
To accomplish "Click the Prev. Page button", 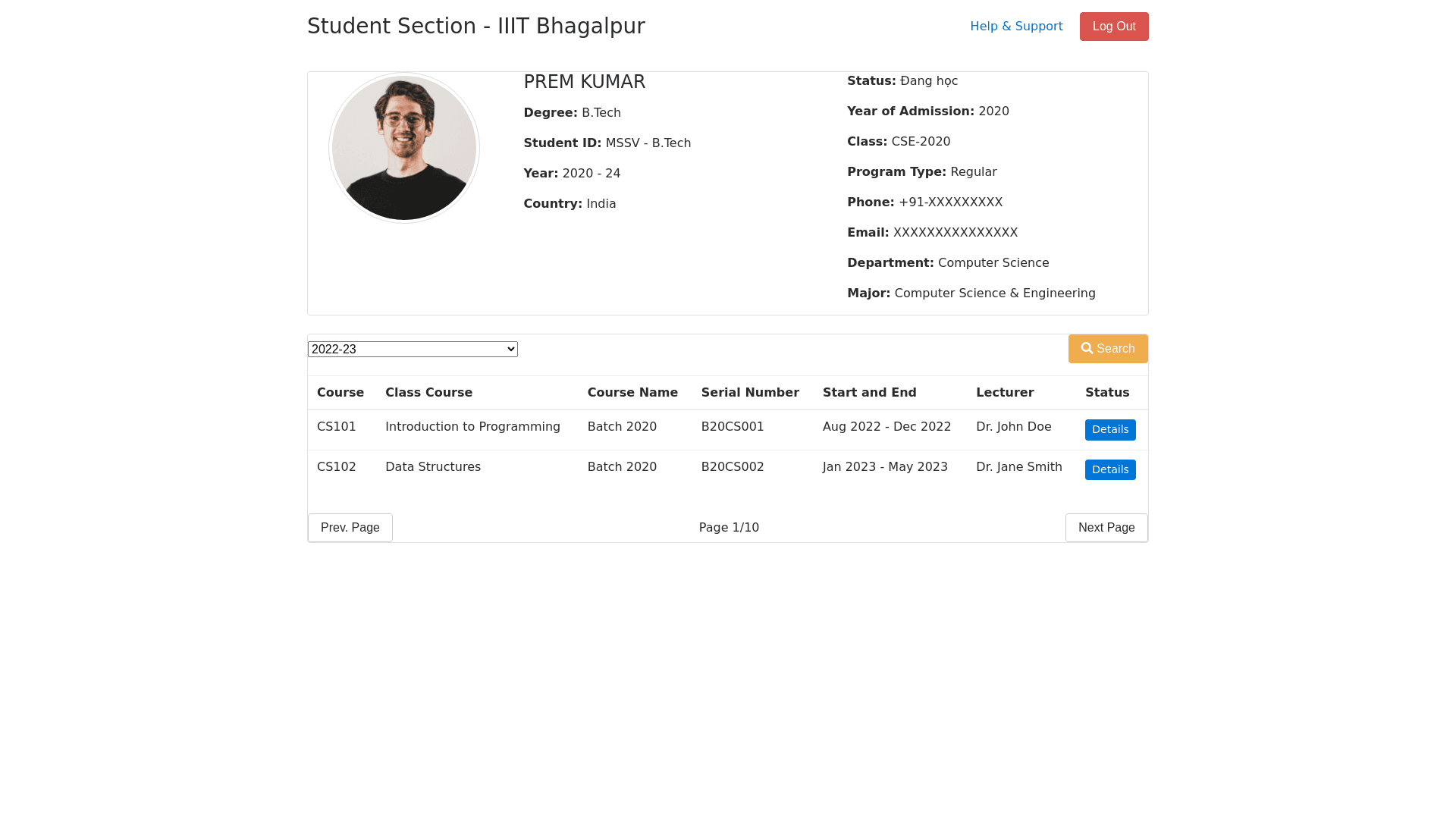I will click(x=350, y=528).
